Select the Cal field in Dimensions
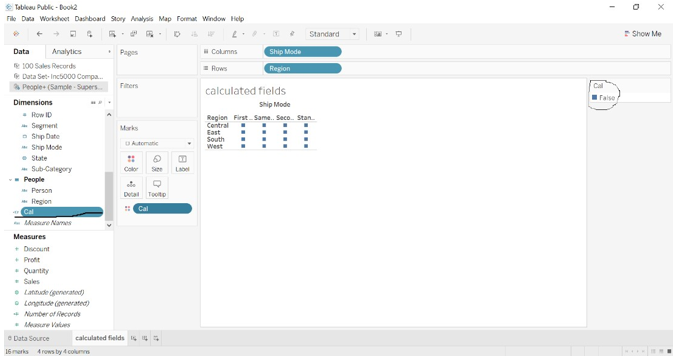The height and width of the screenshot is (360, 676). [x=63, y=212]
